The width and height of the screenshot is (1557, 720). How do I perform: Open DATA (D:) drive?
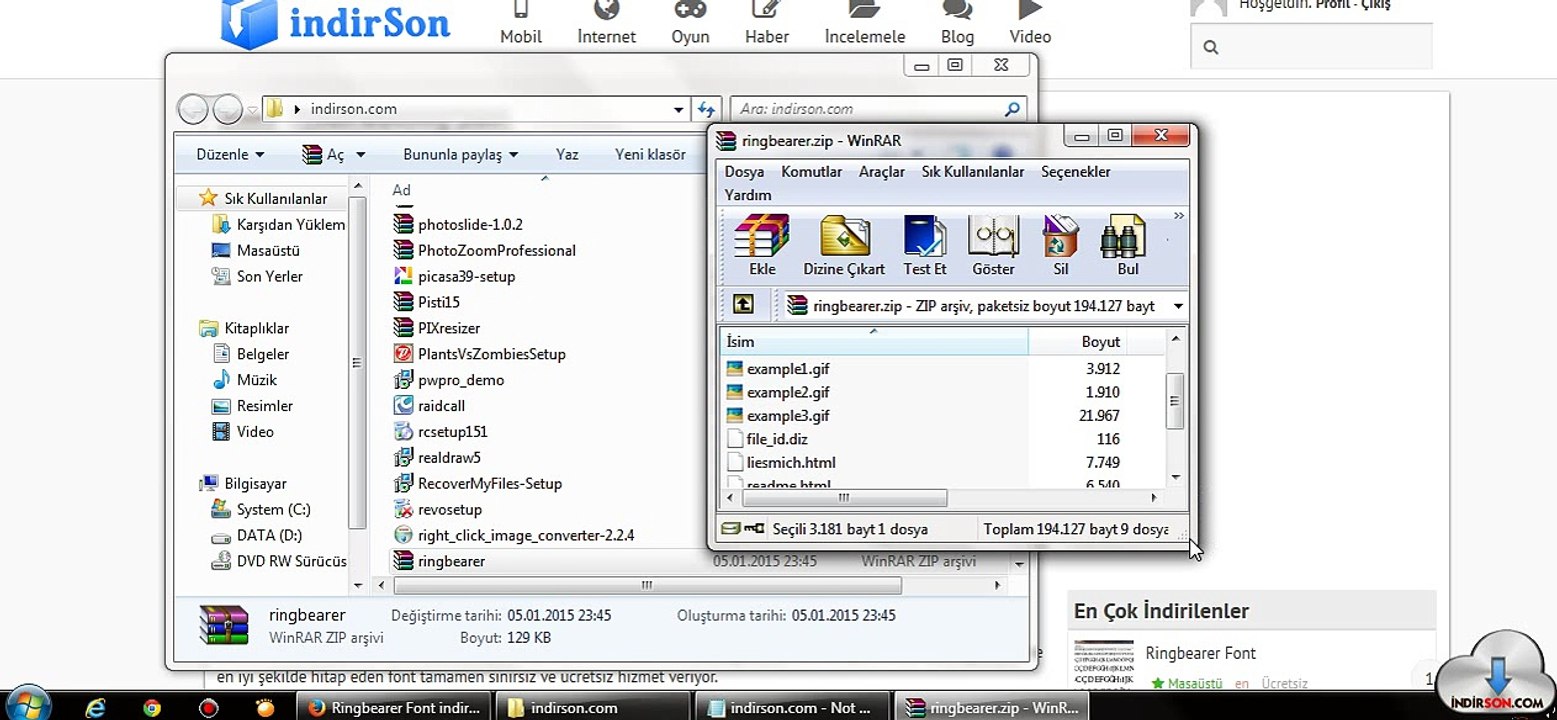[x=257, y=535]
